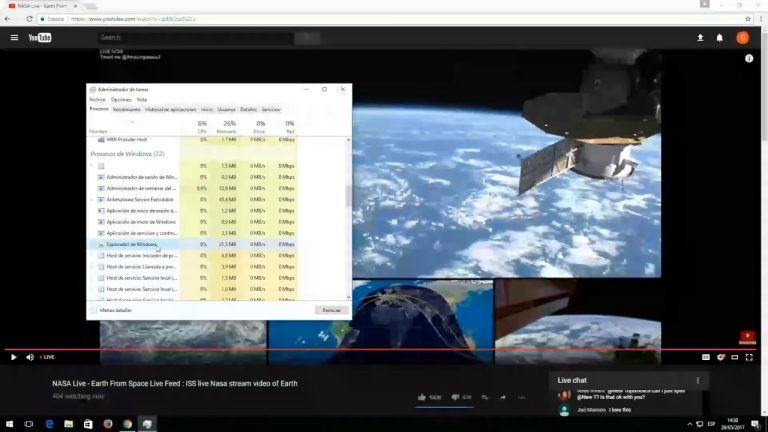Screen dimensions: 768x432
Task: Click the Reiniciar button
Action: [330, 310]
